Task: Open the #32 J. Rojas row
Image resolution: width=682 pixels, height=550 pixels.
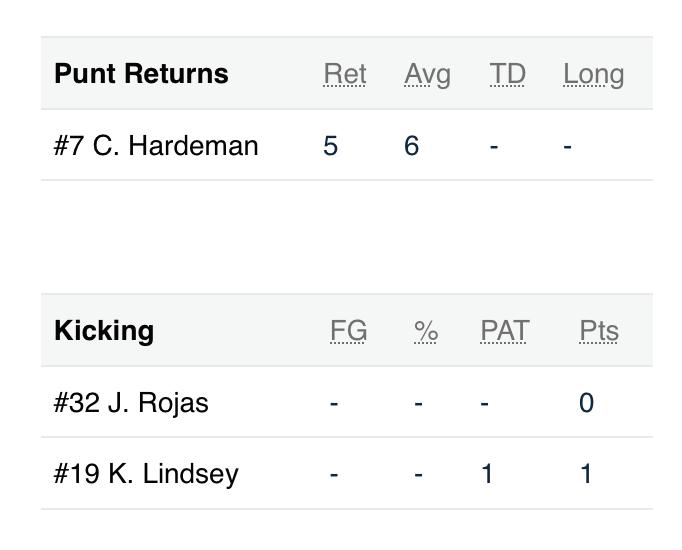Action: 131,403
